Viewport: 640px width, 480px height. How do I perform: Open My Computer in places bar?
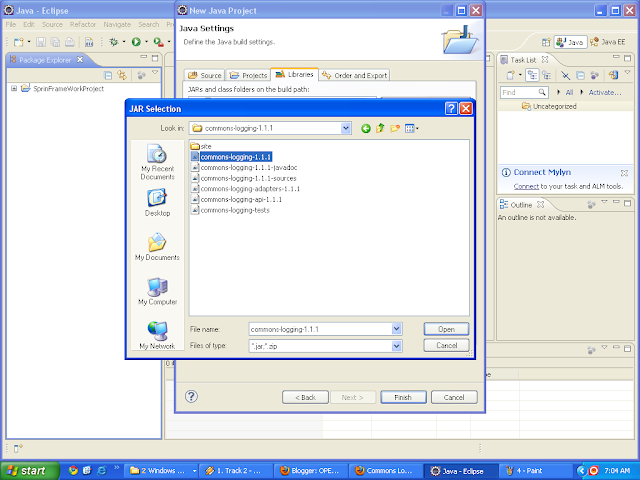(x=158, y=291)
